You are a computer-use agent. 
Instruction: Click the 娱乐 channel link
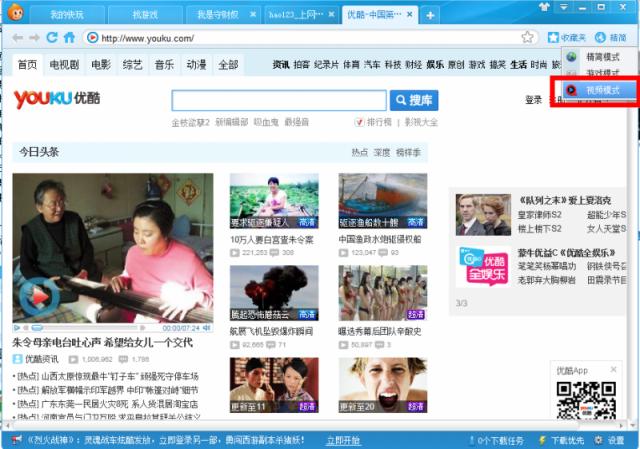(435, 64)
